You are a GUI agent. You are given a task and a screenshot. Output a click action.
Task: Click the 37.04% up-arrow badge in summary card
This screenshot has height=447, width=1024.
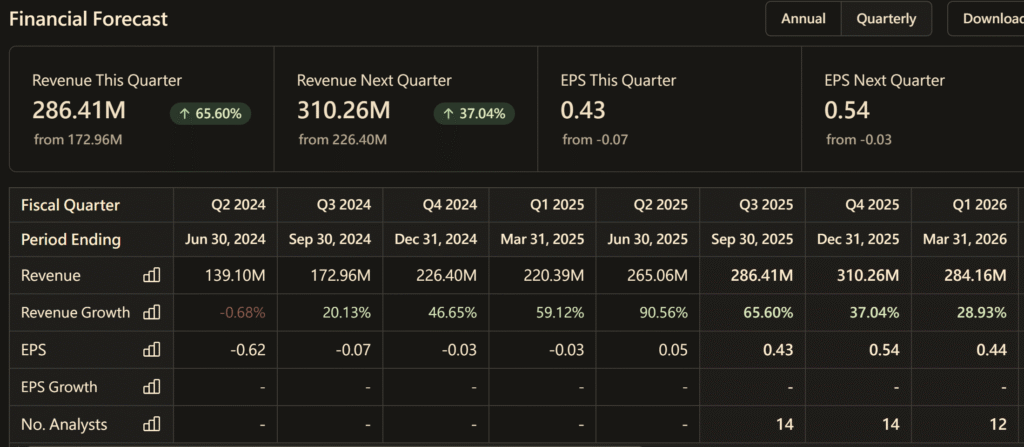(x=474, y=114)
